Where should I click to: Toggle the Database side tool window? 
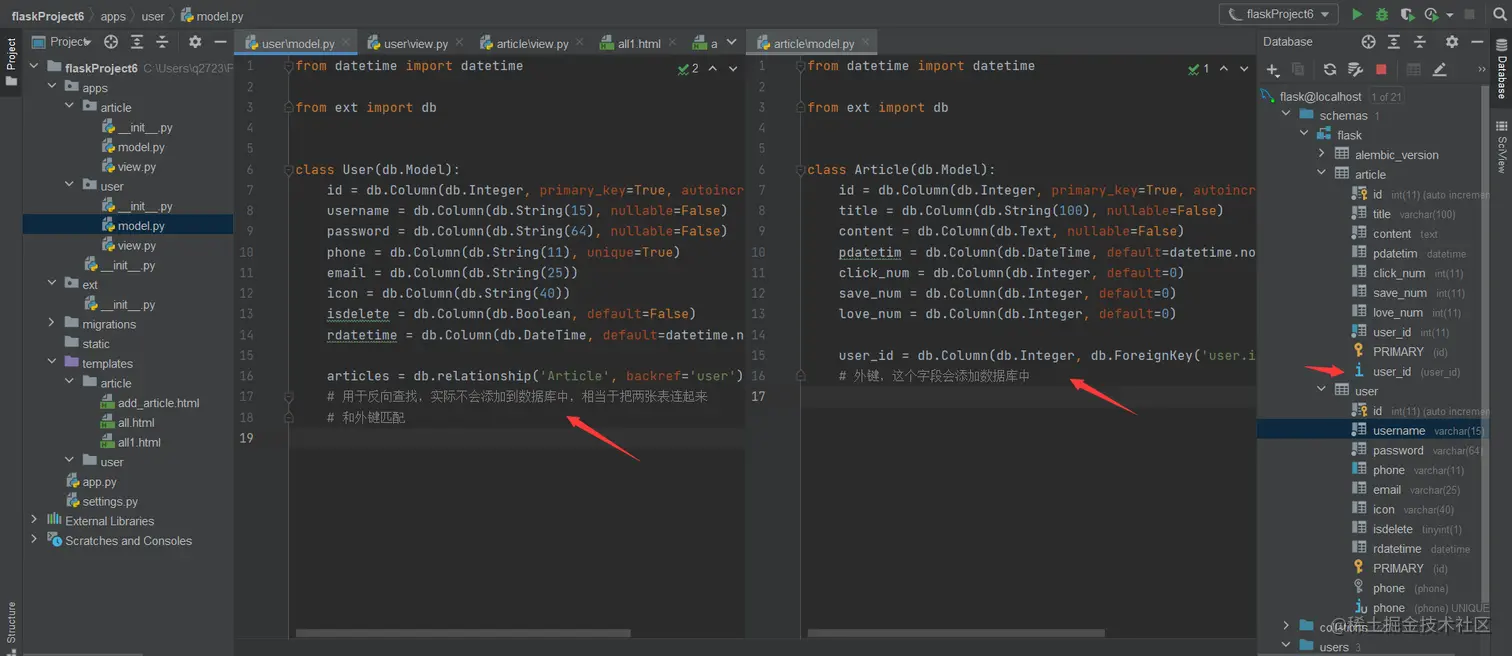tap(1501, 70)
